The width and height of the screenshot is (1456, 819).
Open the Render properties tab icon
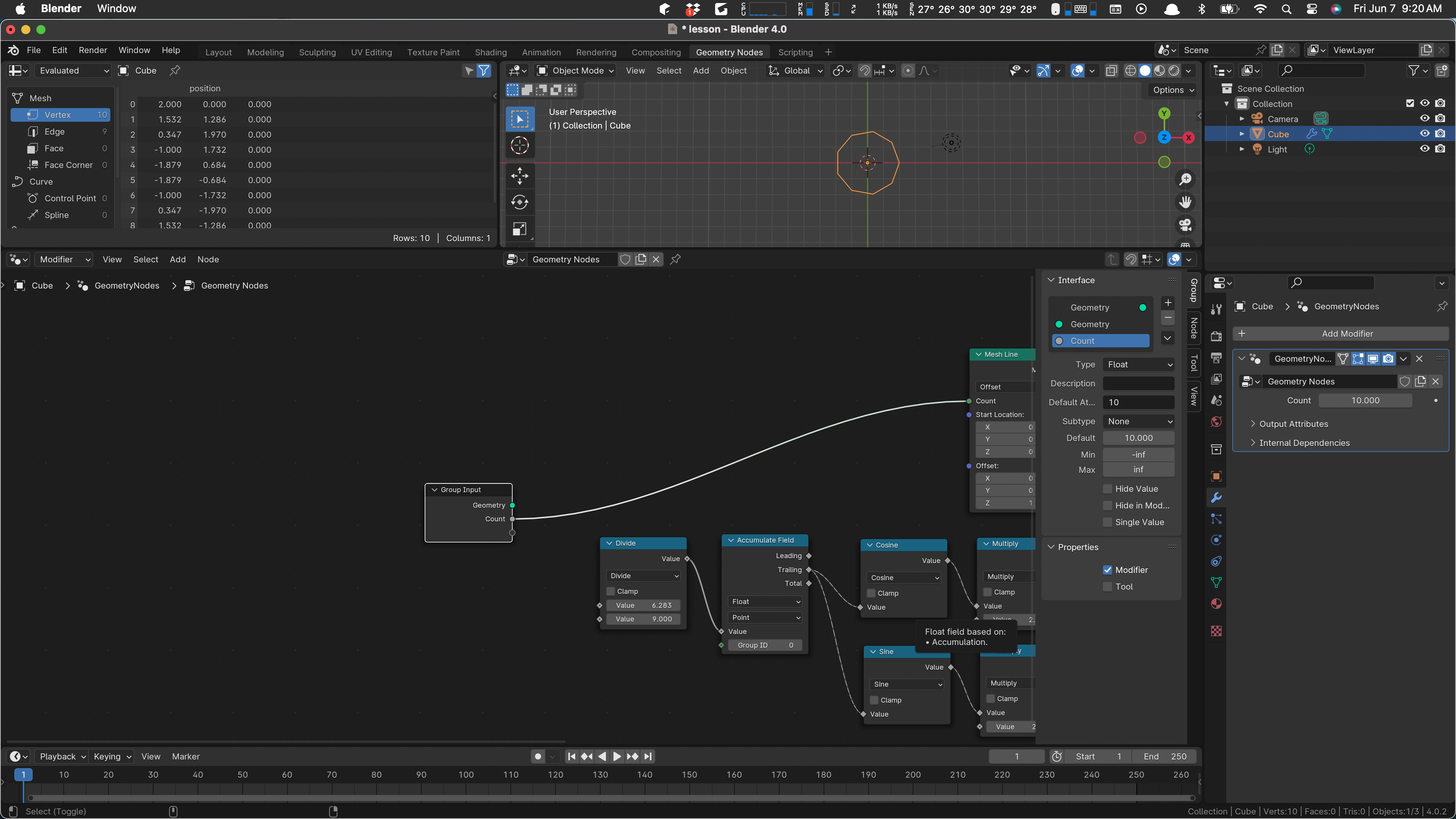point(1216,336)
